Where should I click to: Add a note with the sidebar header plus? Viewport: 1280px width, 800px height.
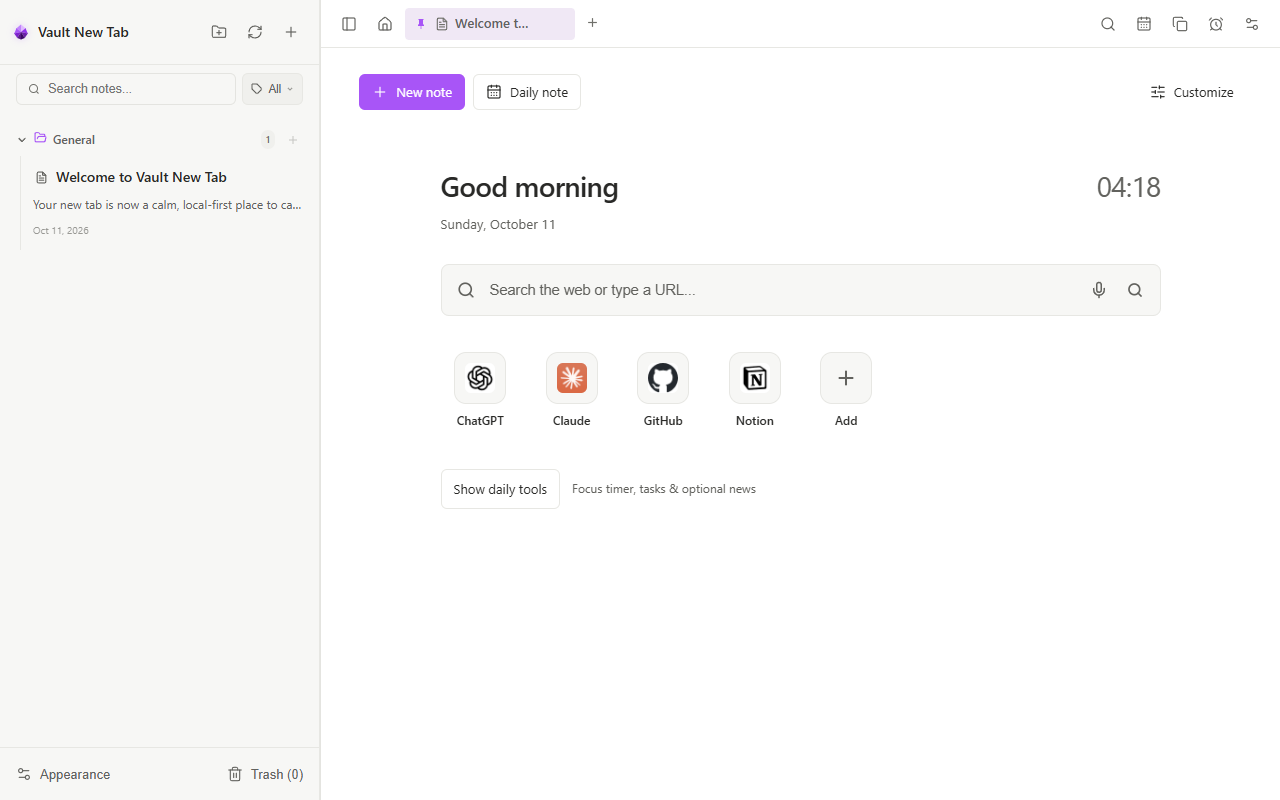(291, 32)
